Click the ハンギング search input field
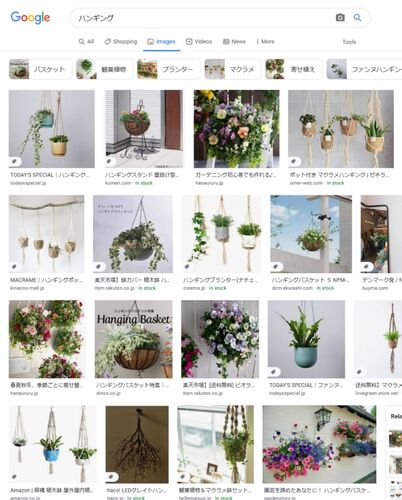 [x=203, y=18]
